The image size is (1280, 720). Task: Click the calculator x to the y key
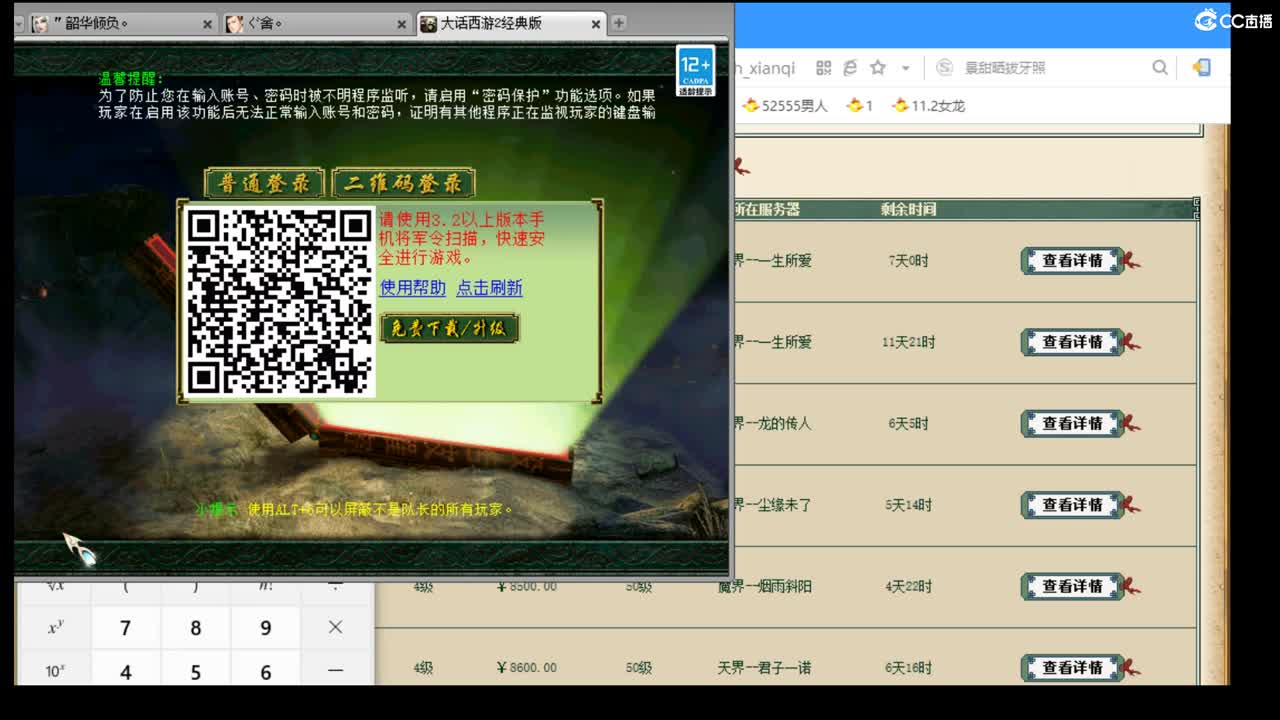55,628
